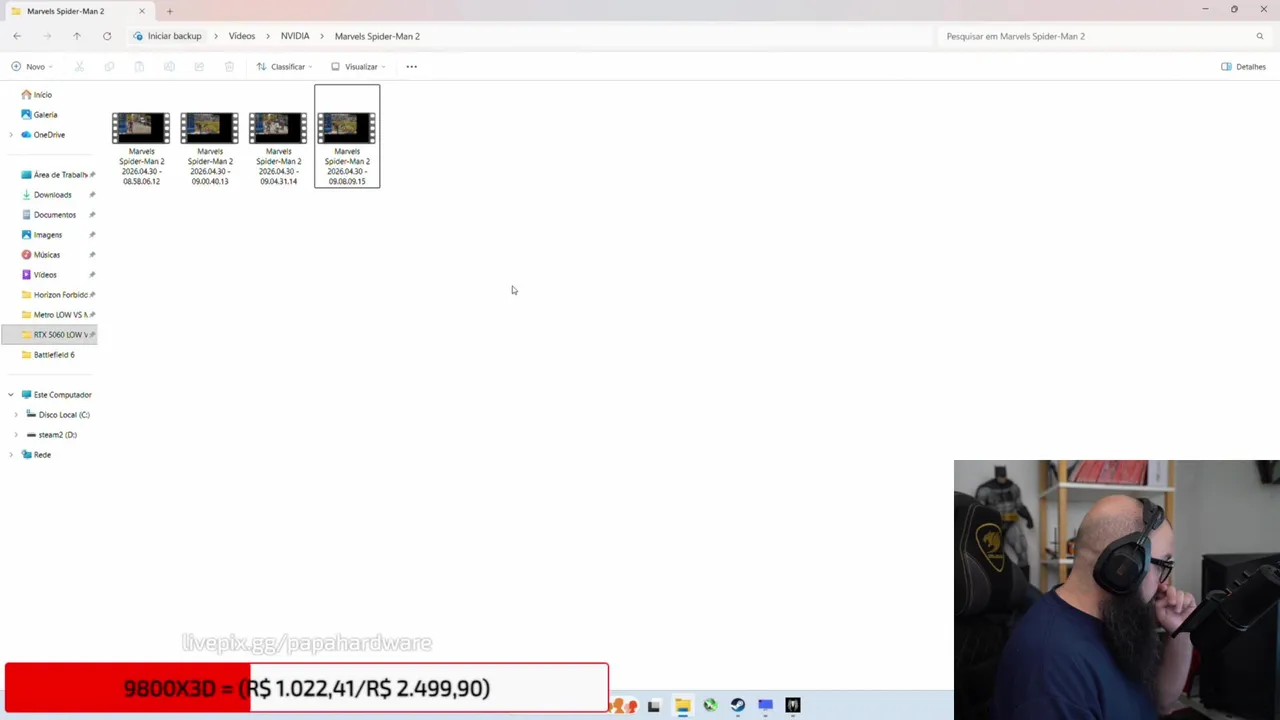Navigate to Vídeos in the breadcrumb
This screenshot has height=720, width=1280.
click(242, 36)
